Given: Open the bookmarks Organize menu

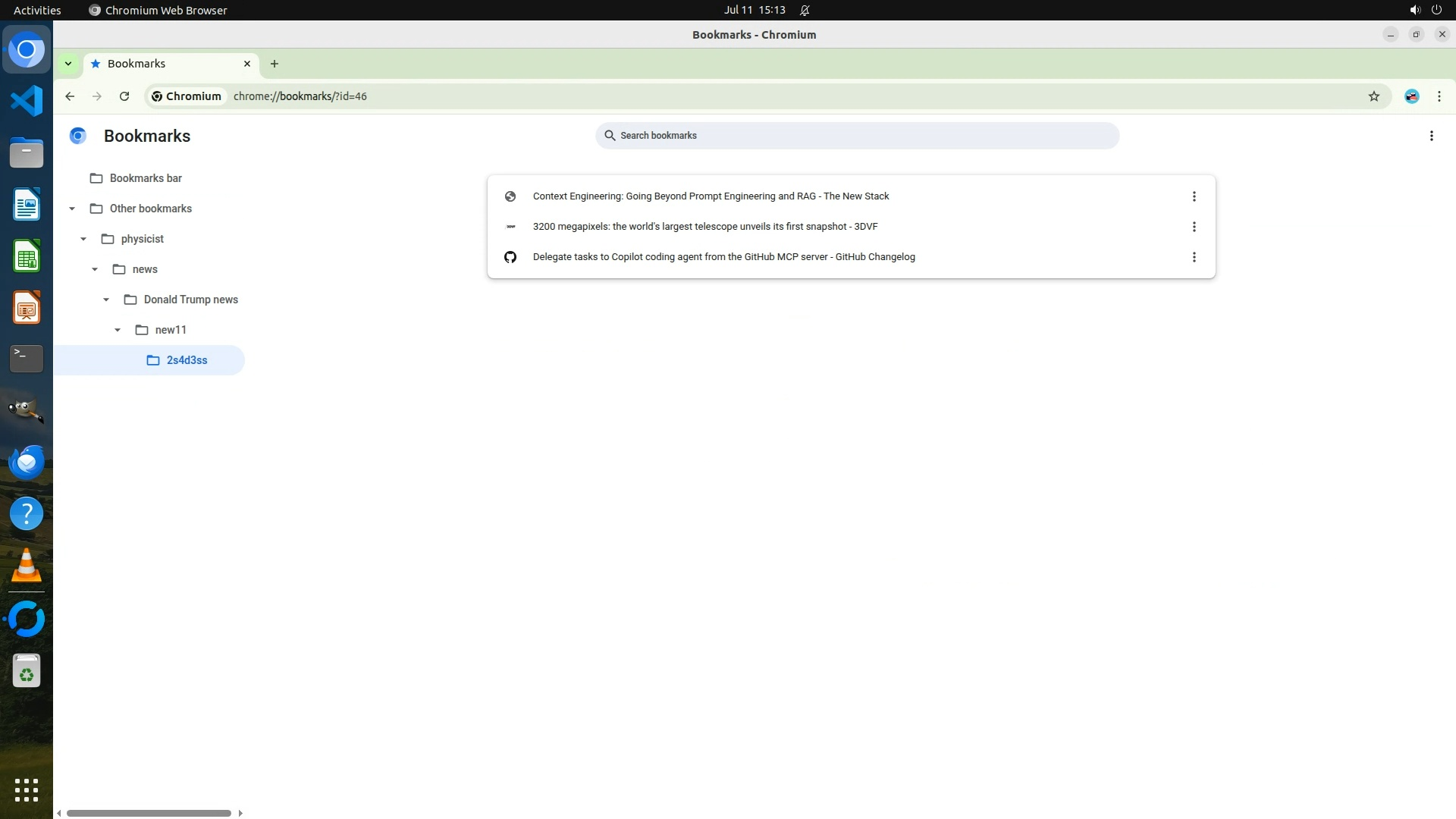Looking at the screenshot, I should 1431,136.
